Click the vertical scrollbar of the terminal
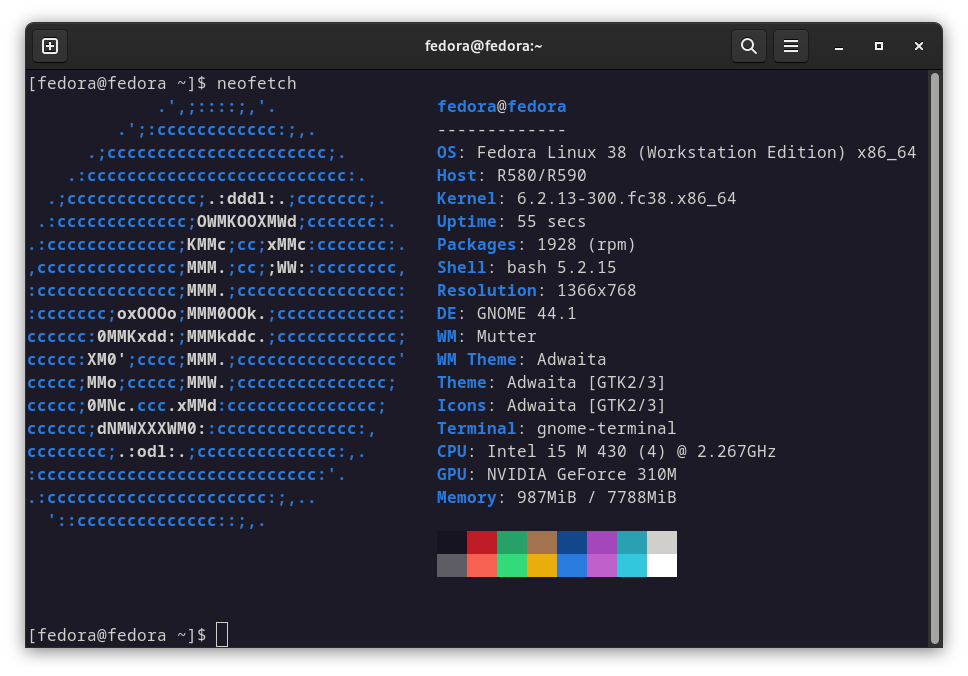968x676 pixels. (935, 359)
